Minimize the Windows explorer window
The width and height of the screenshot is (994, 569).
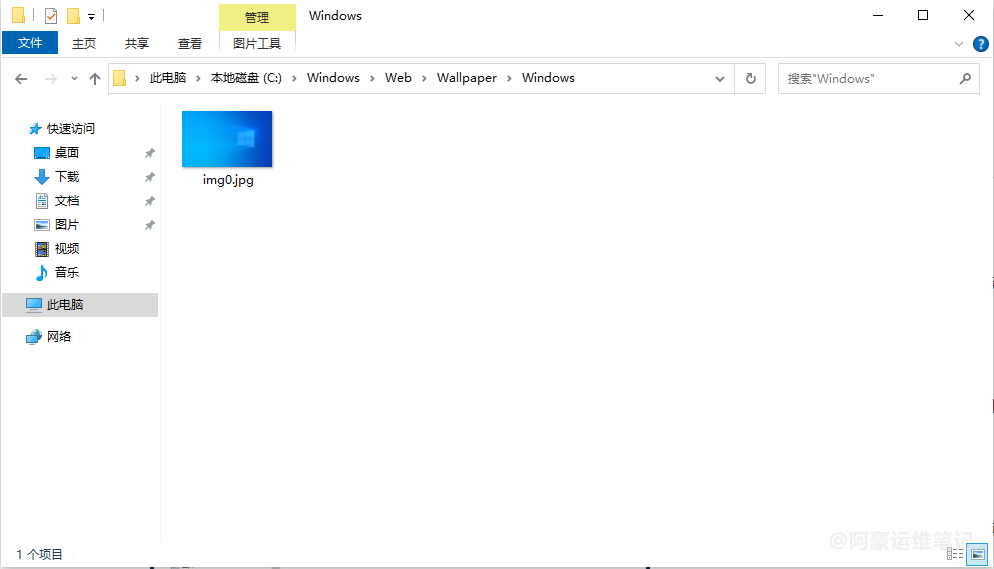tap(878, 16)
